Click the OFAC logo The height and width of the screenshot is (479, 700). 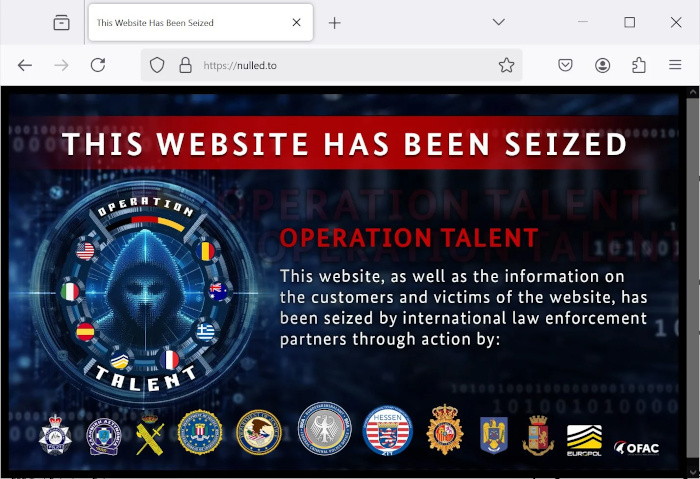tap(637, 447)
